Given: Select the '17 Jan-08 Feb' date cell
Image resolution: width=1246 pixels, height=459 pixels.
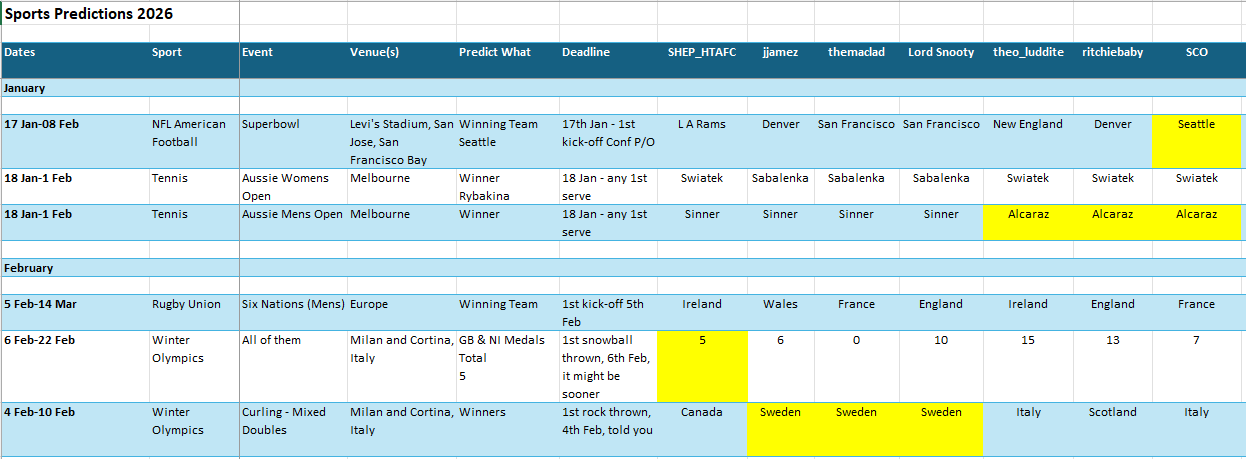Looking at the screenshot, I should [x=75, y=141].
